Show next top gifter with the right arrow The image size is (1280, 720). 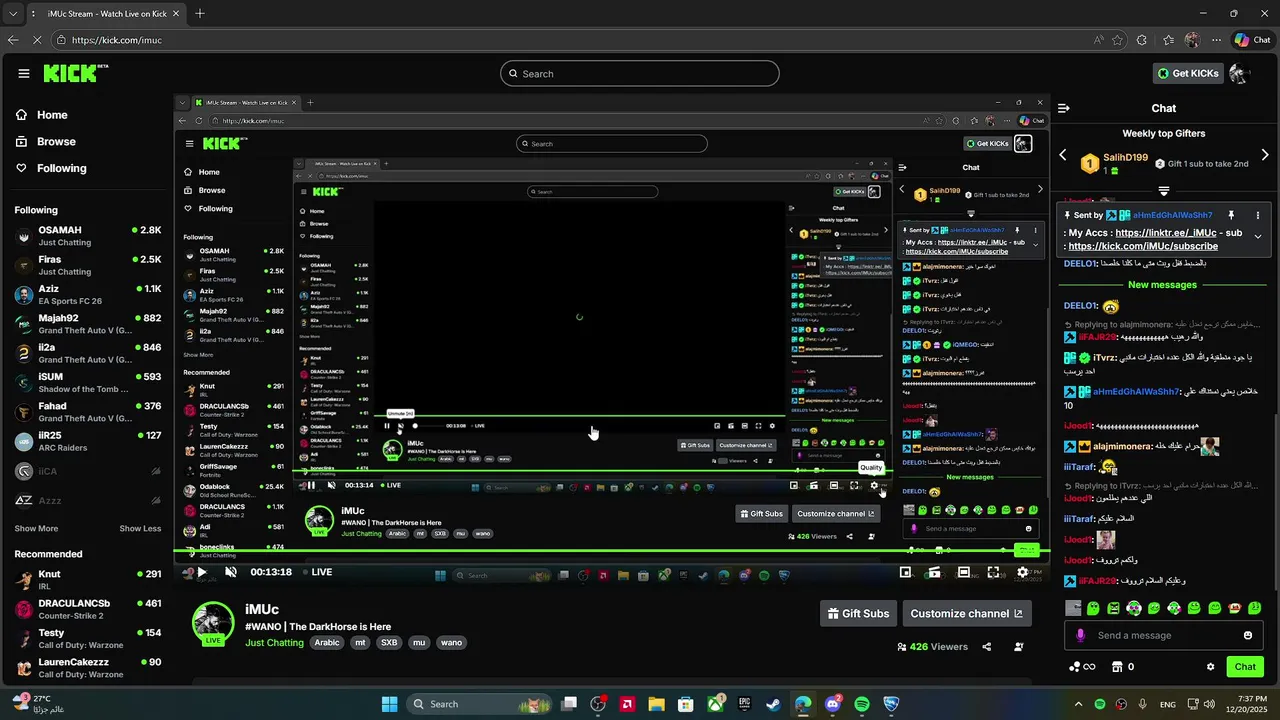[x=1265, y=155]
